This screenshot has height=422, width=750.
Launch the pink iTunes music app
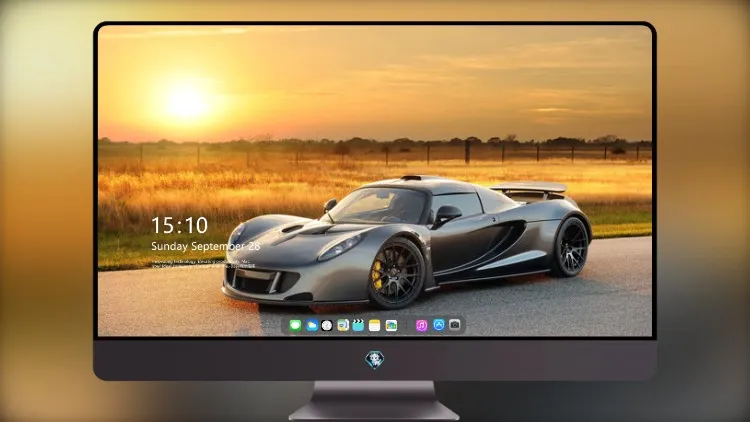tap(421, 325)
